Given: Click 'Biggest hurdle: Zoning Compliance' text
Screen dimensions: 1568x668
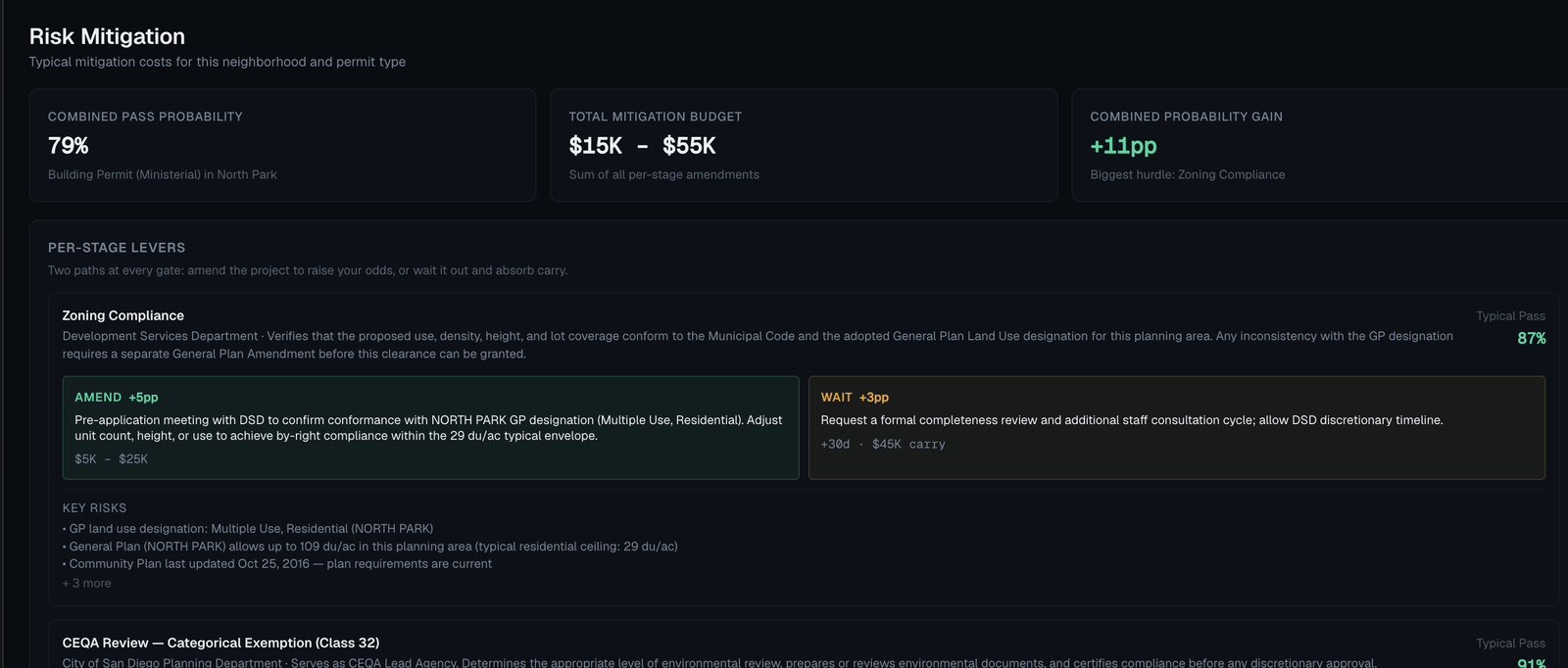Looking at the screenshot, I should 1188,174.
